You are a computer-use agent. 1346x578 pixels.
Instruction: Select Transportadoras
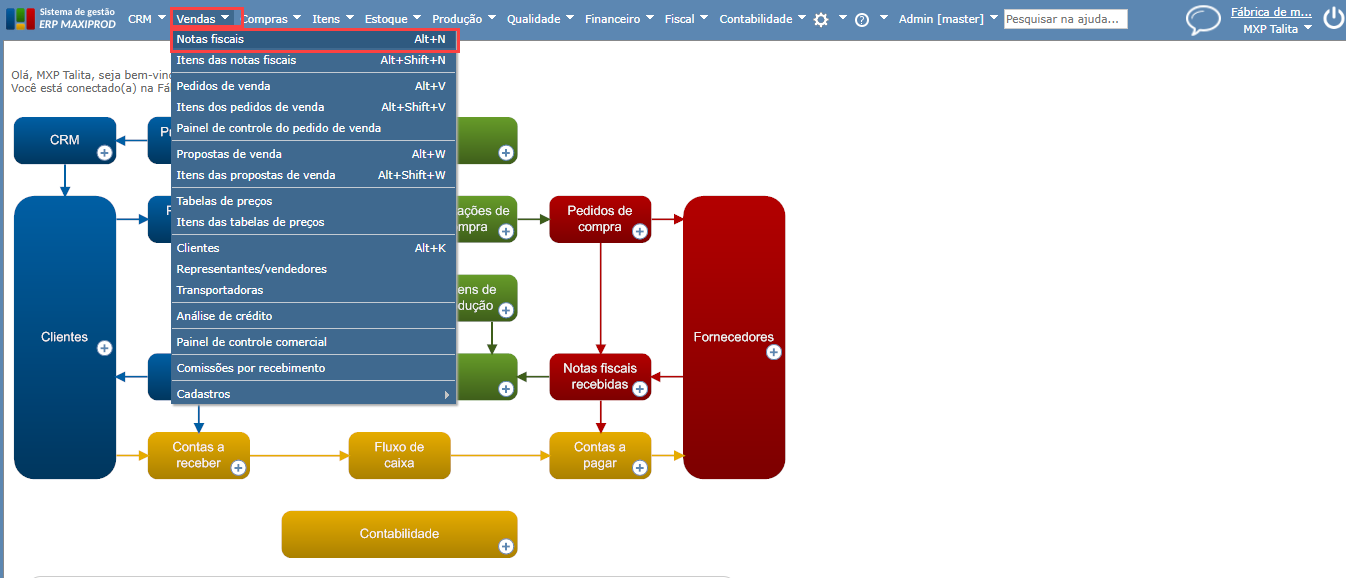pyautogui.click(x=314, y=290)
